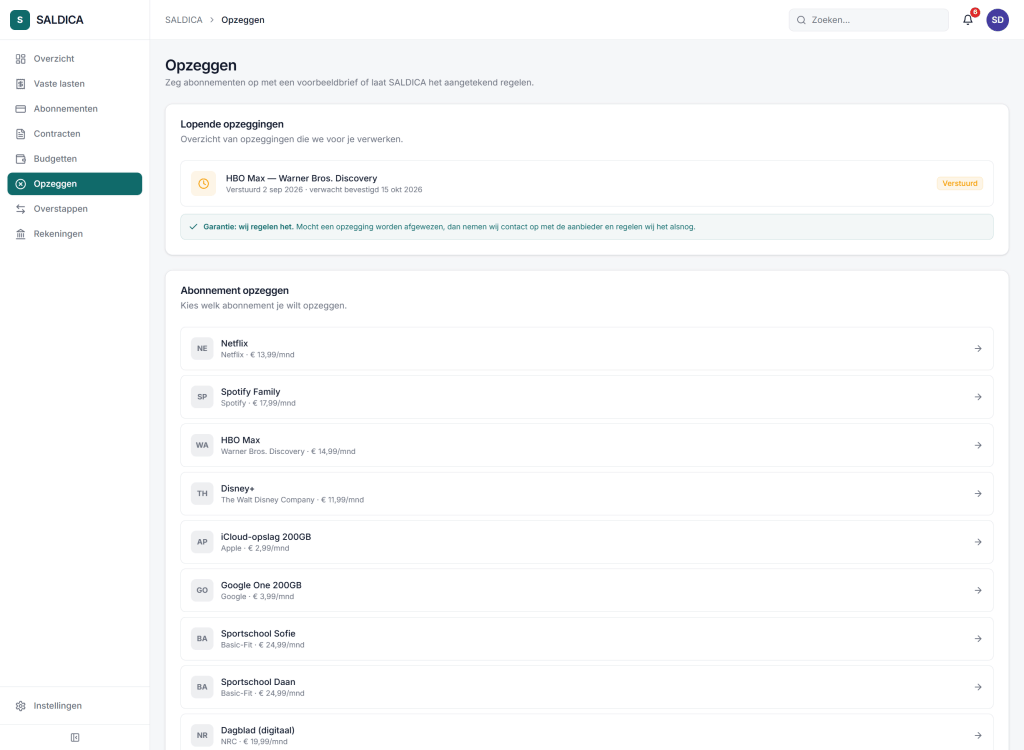Click the clock icon for HBO Max cancellation
Screen dimensions: 1024x750
[203, 184]
